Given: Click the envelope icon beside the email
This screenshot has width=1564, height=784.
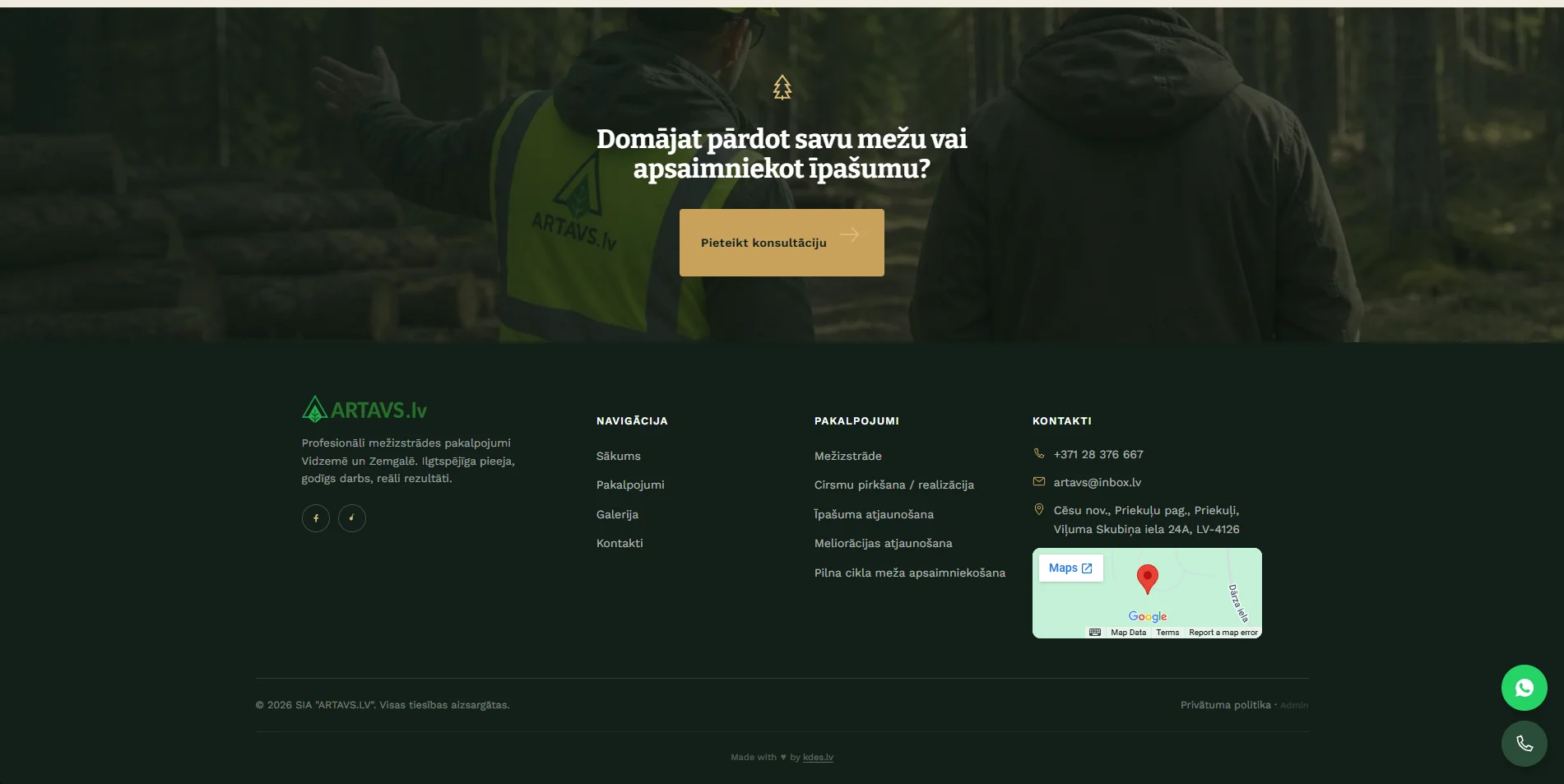Looking at the screenshot, I should [1039, 481].
